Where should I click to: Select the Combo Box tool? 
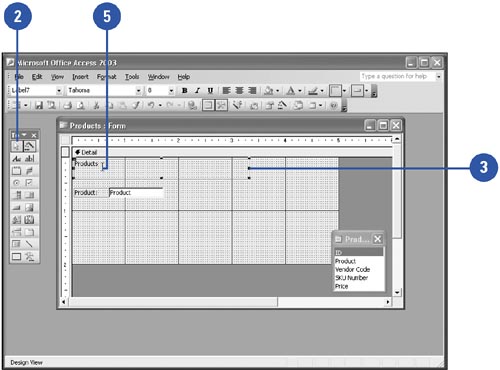tap(16, 195)
